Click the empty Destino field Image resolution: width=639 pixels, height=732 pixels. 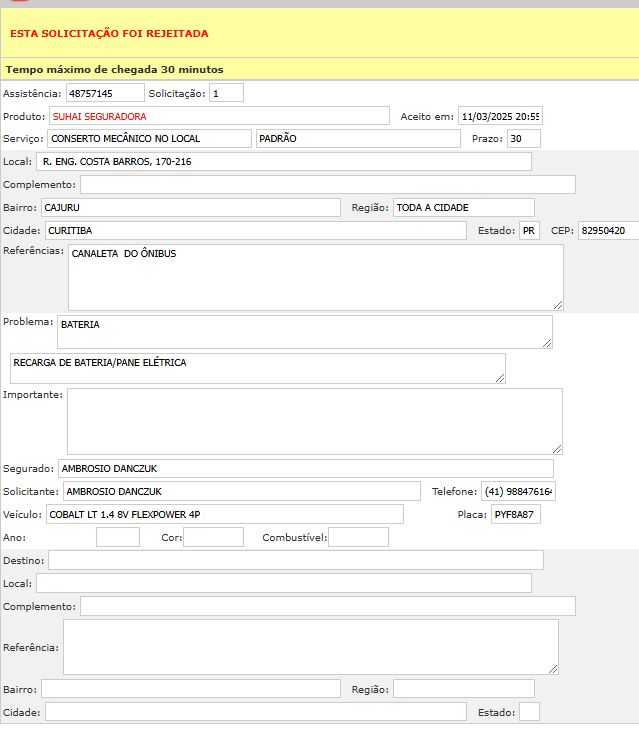295,560
